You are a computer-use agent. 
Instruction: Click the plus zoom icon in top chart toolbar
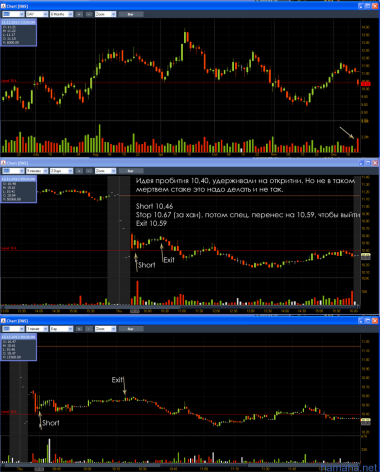79,14
